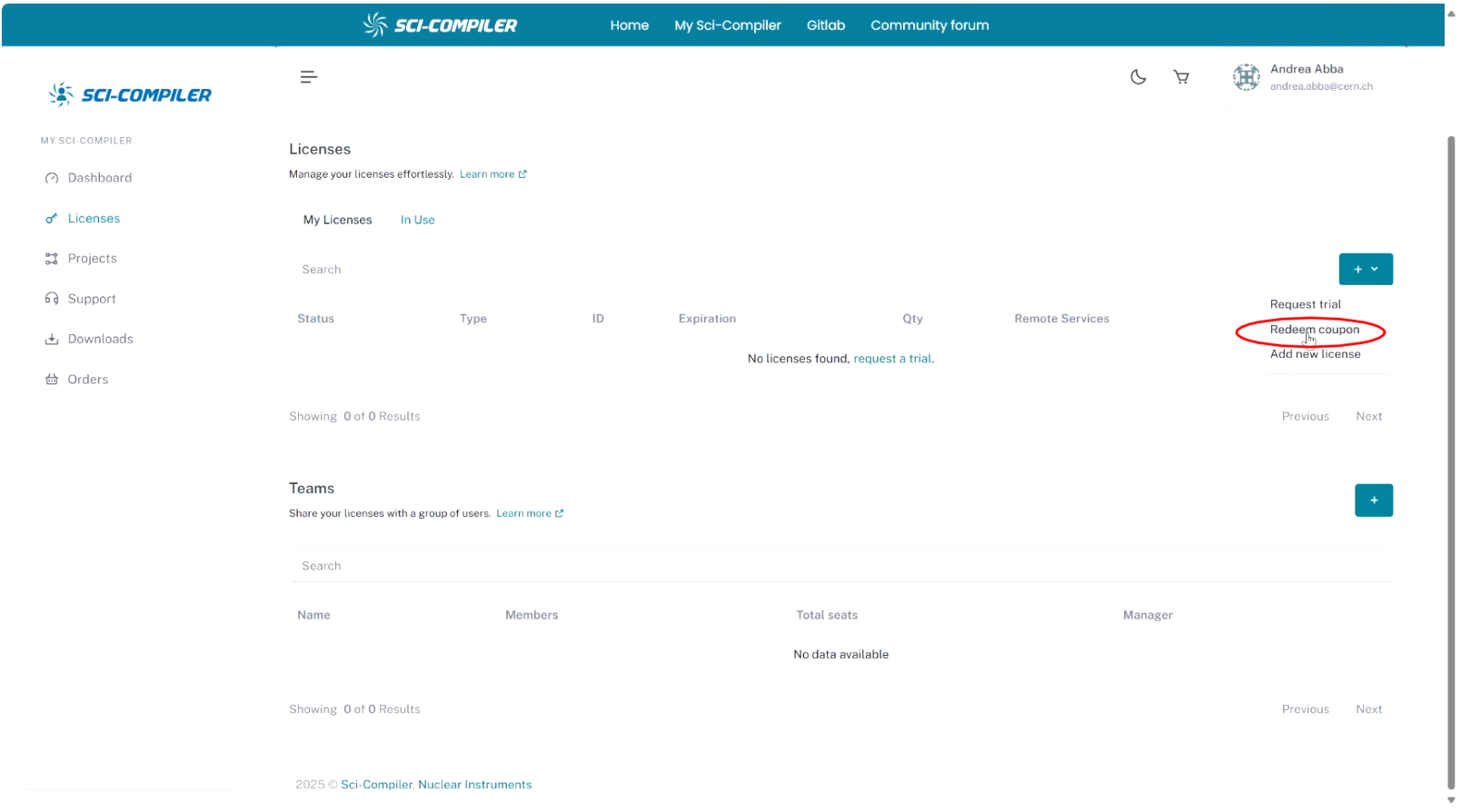Open Learn more link under Licenses
The width and height of the screenshot is (1461, 812).
(x=493, y=174)
